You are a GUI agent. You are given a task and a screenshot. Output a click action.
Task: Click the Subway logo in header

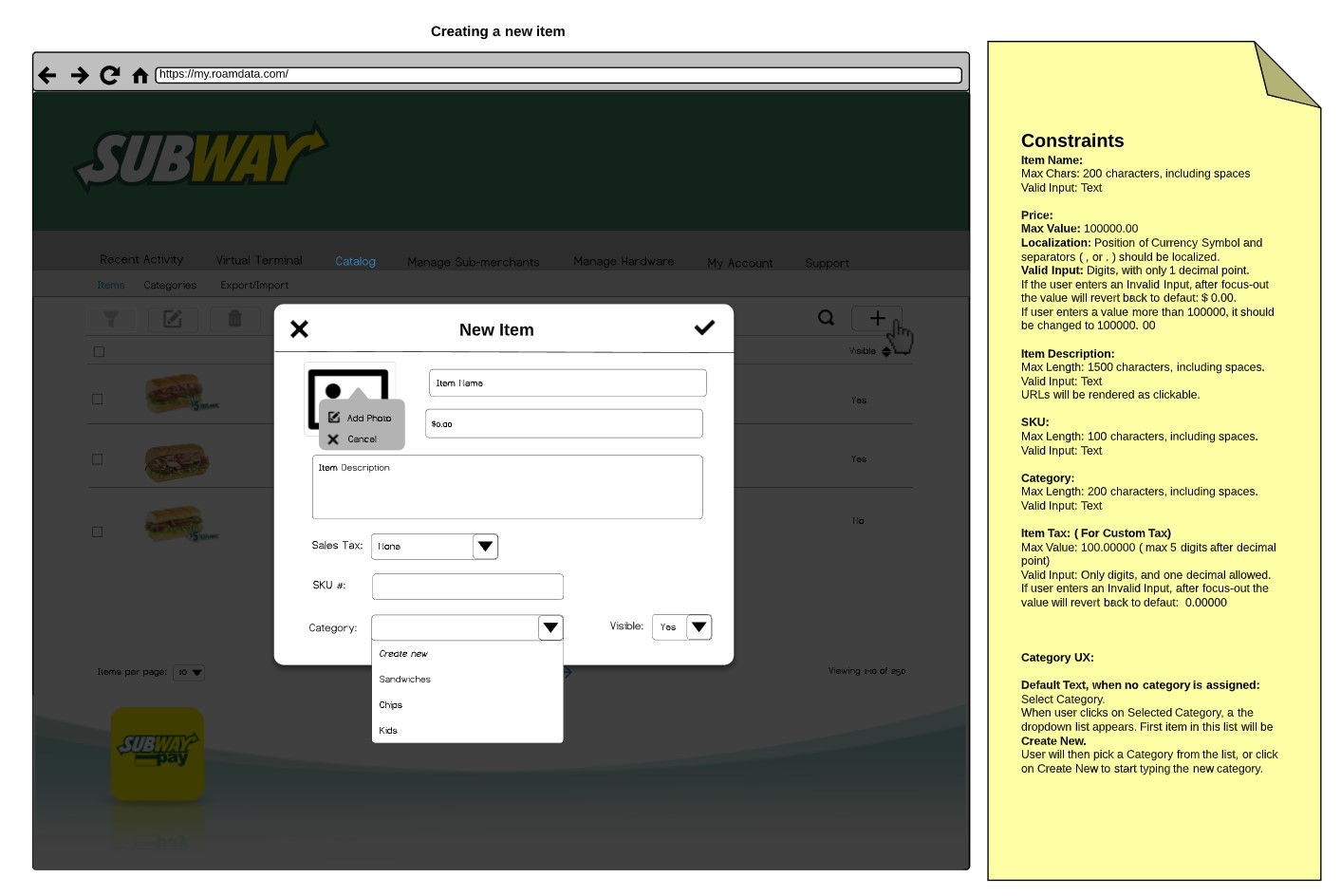[x=200, y=157]
